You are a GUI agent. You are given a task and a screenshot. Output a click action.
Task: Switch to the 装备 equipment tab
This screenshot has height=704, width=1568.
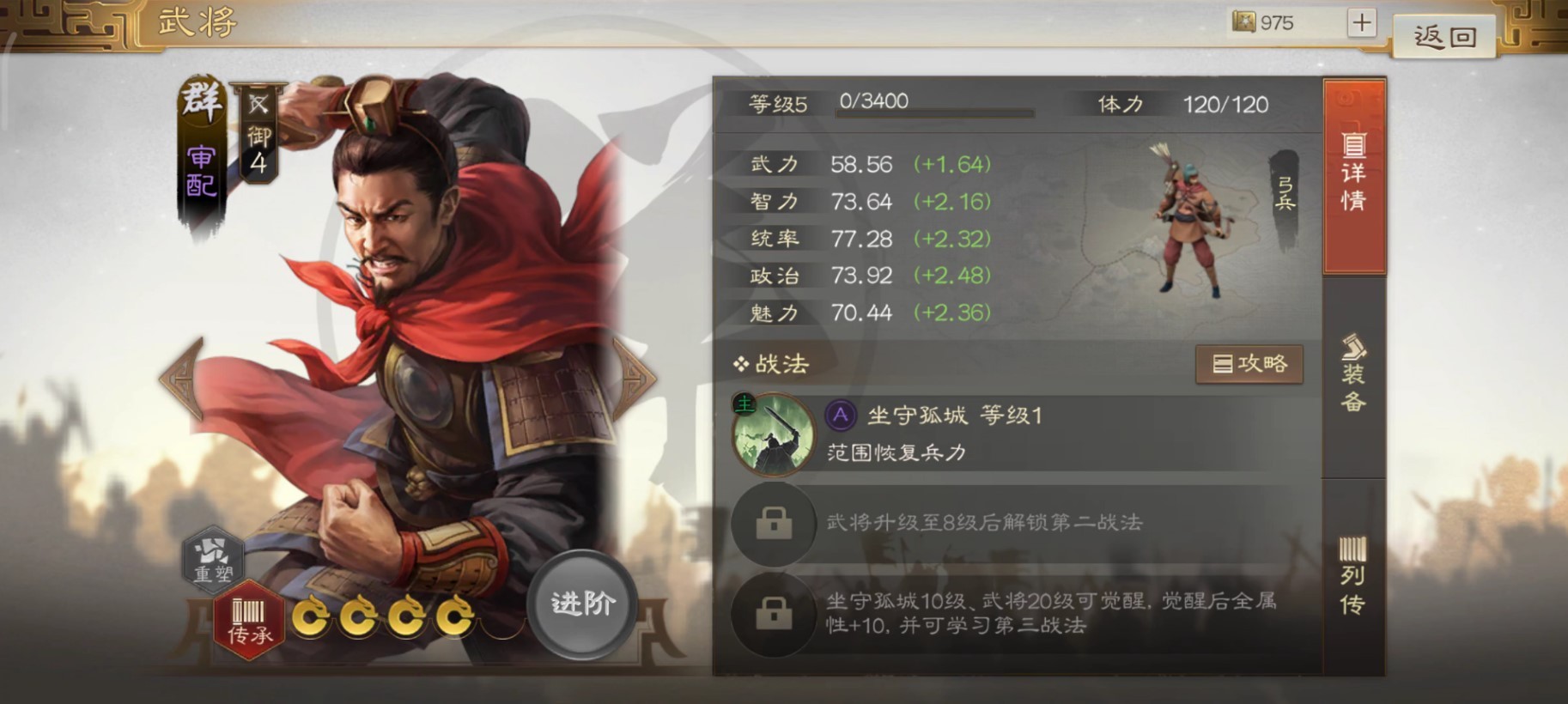click(x=1354, y=376)
